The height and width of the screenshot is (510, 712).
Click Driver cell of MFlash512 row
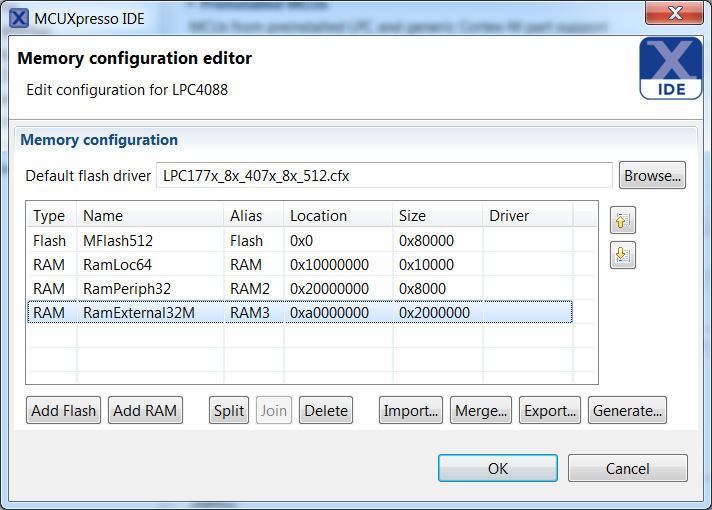point(528,241)
